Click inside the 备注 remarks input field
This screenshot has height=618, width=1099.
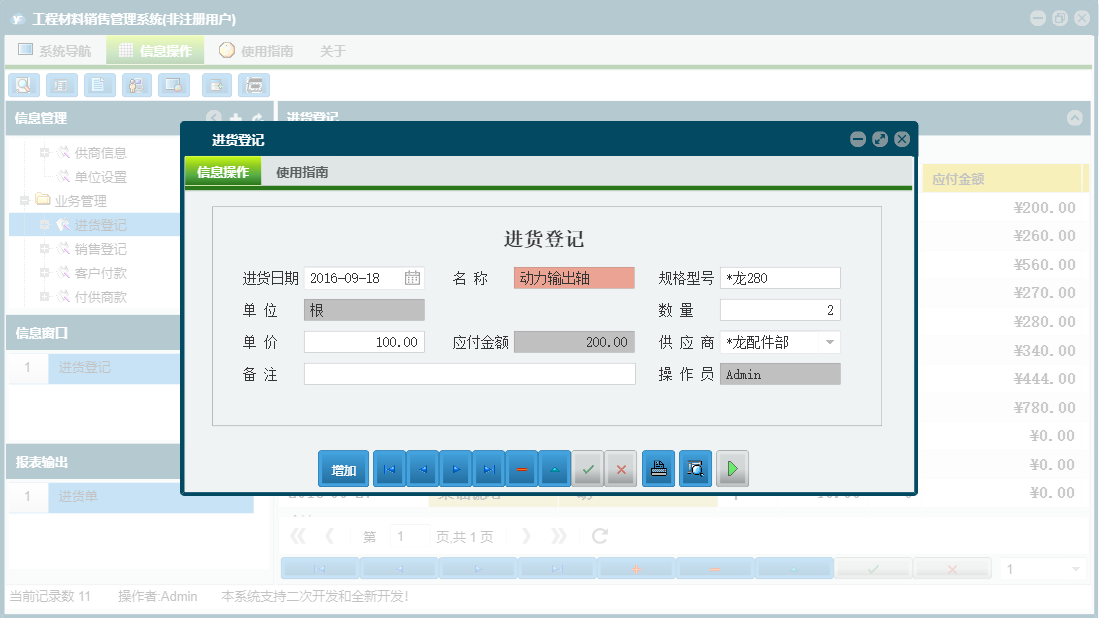(470, 374)
